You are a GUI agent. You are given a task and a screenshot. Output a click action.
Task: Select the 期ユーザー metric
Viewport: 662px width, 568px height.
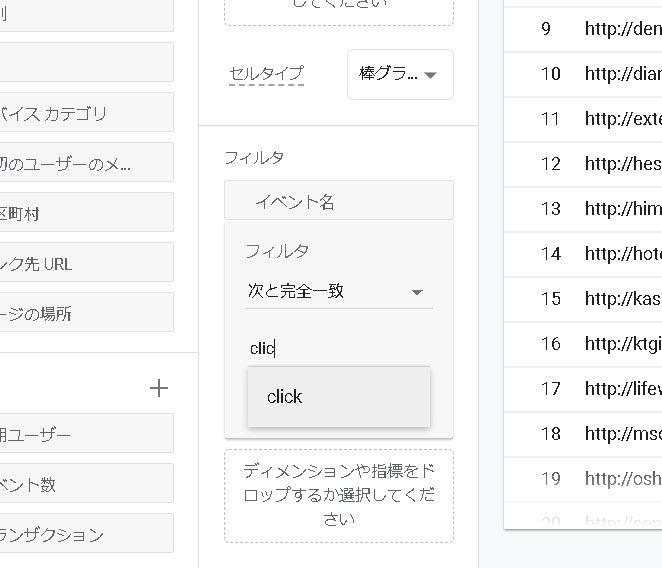(85, 435)
